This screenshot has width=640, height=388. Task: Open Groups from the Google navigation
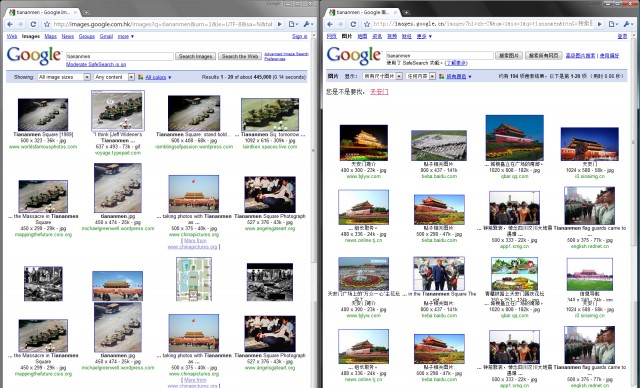click(x=87, y=36)
